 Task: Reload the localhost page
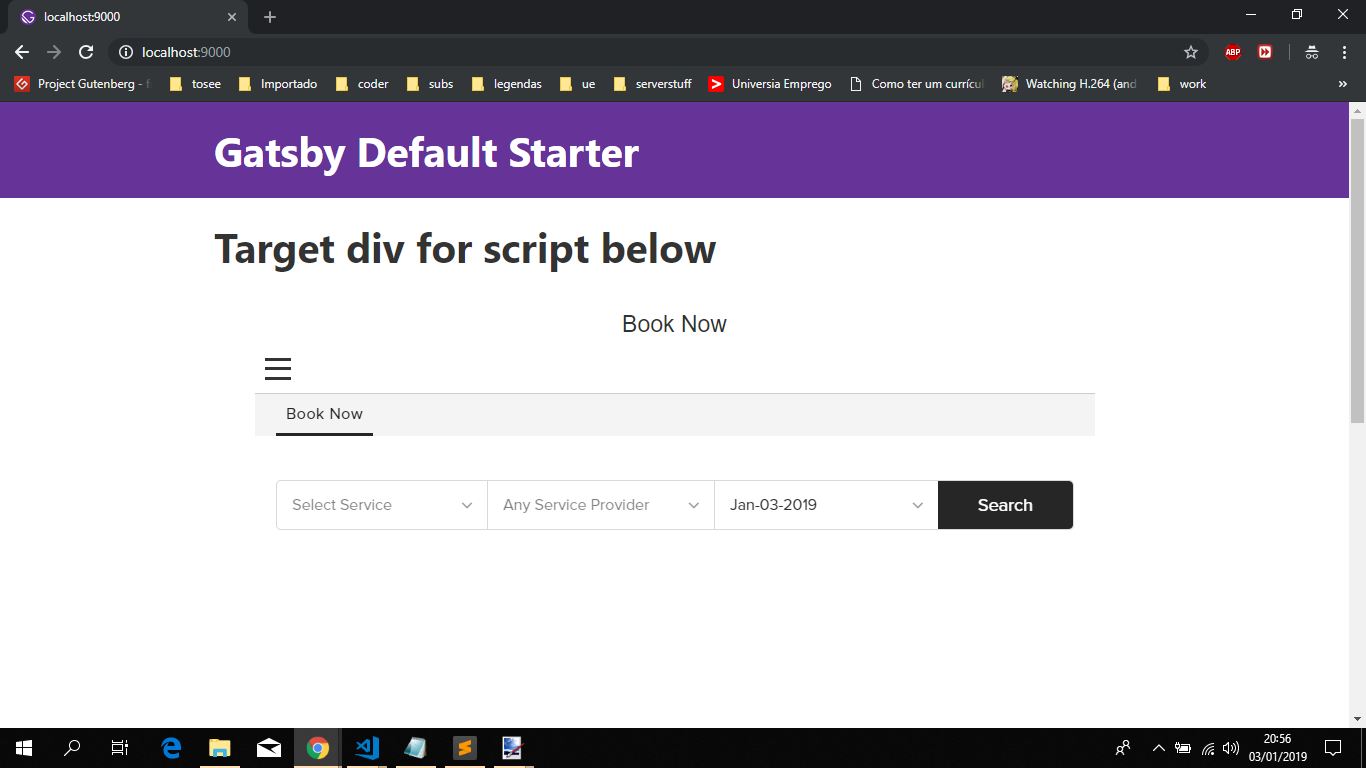click(86, 52)
